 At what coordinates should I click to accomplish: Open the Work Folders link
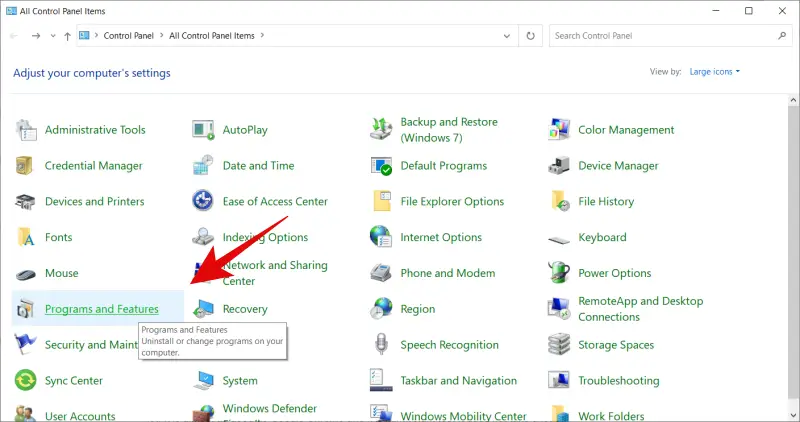coord(611,416)
